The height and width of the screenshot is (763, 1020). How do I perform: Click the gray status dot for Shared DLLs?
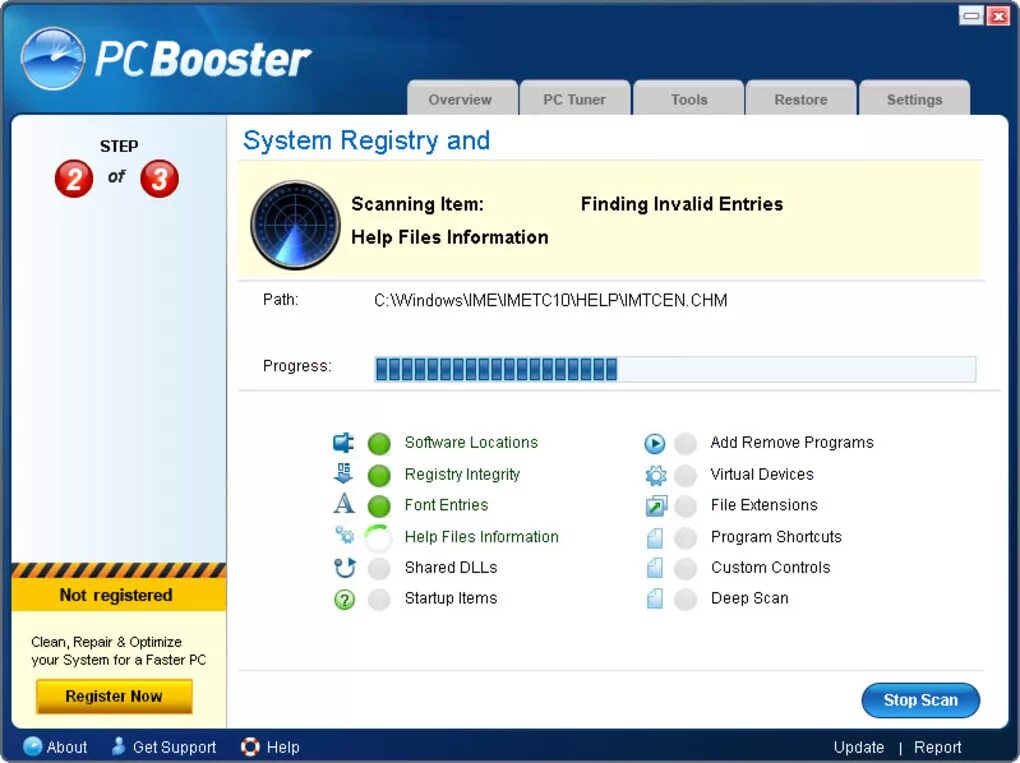379,568
